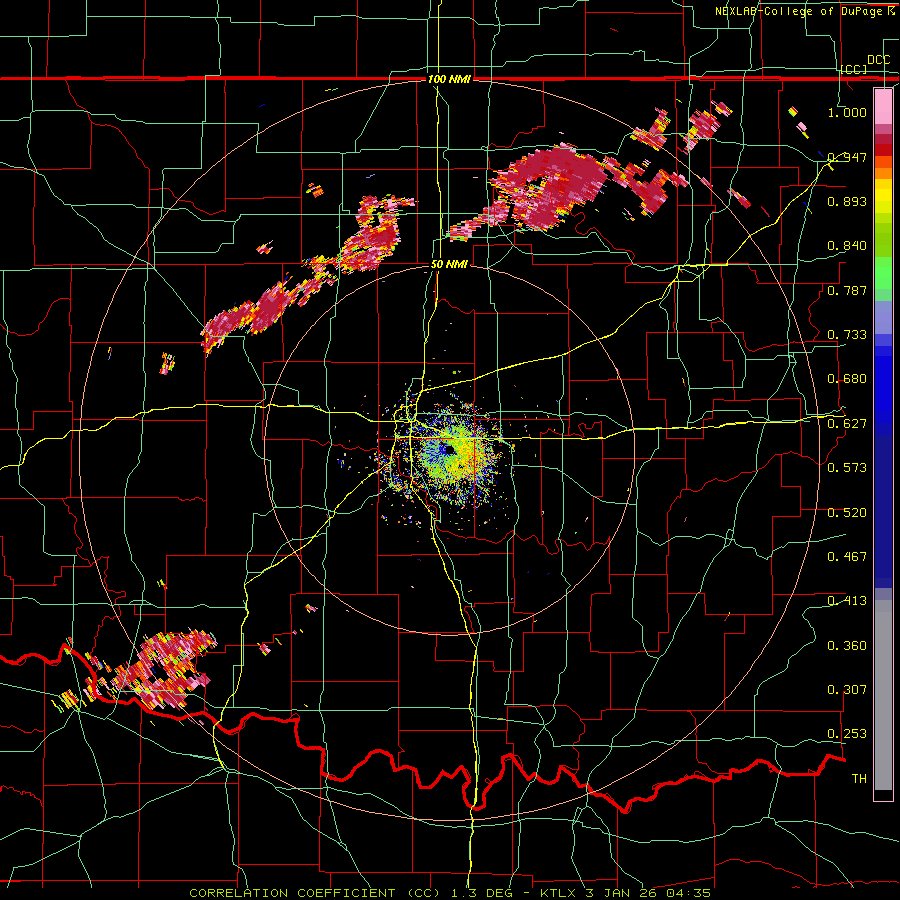Click the KTLX radar site center null
The width and height of the screenshot is (900, 900).
coord(449,449)
